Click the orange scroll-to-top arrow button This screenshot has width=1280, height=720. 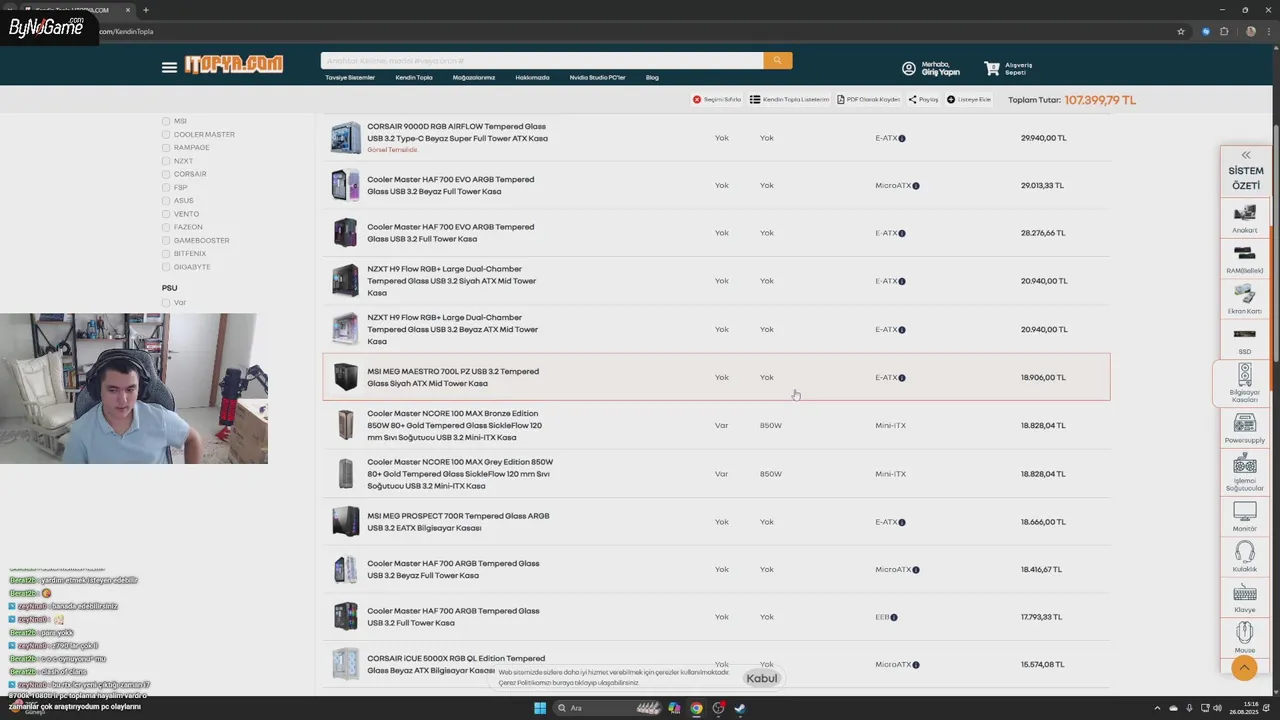1244,667
